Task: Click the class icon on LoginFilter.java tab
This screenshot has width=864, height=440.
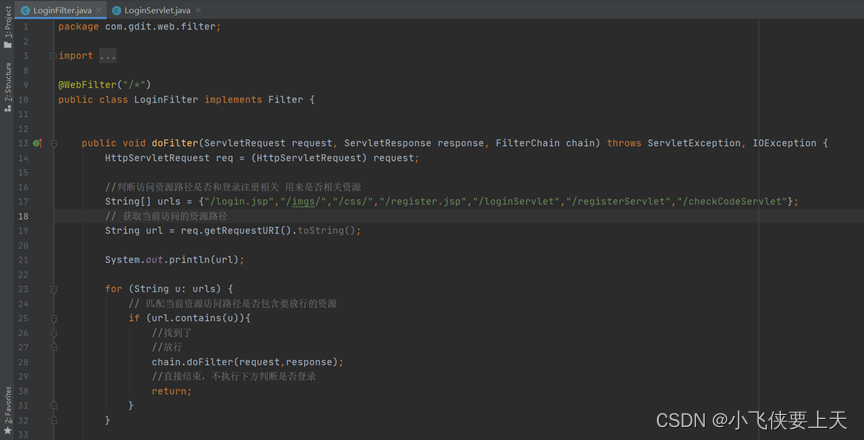Action: [x=25, y=10]
